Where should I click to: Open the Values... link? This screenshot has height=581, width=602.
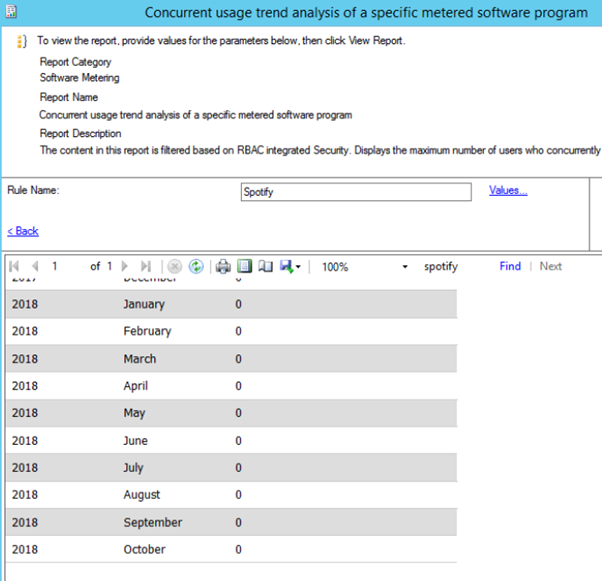[x=508, y=190]
